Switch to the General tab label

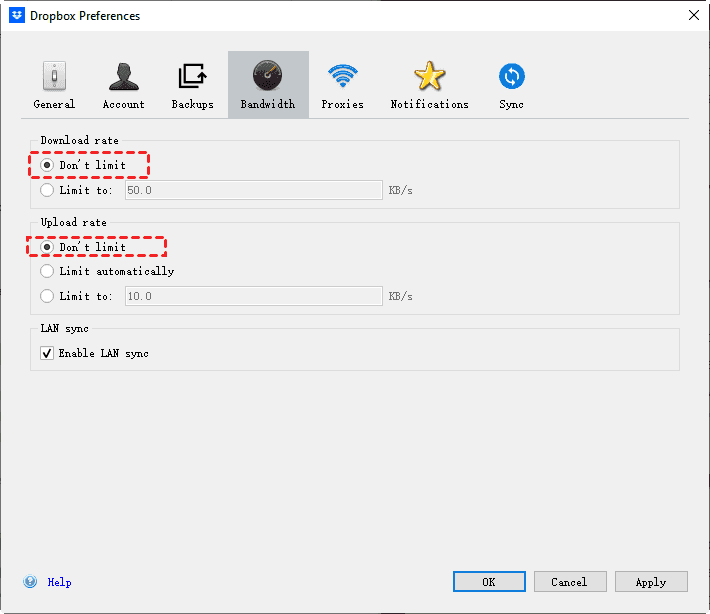(x=54, y=104)
